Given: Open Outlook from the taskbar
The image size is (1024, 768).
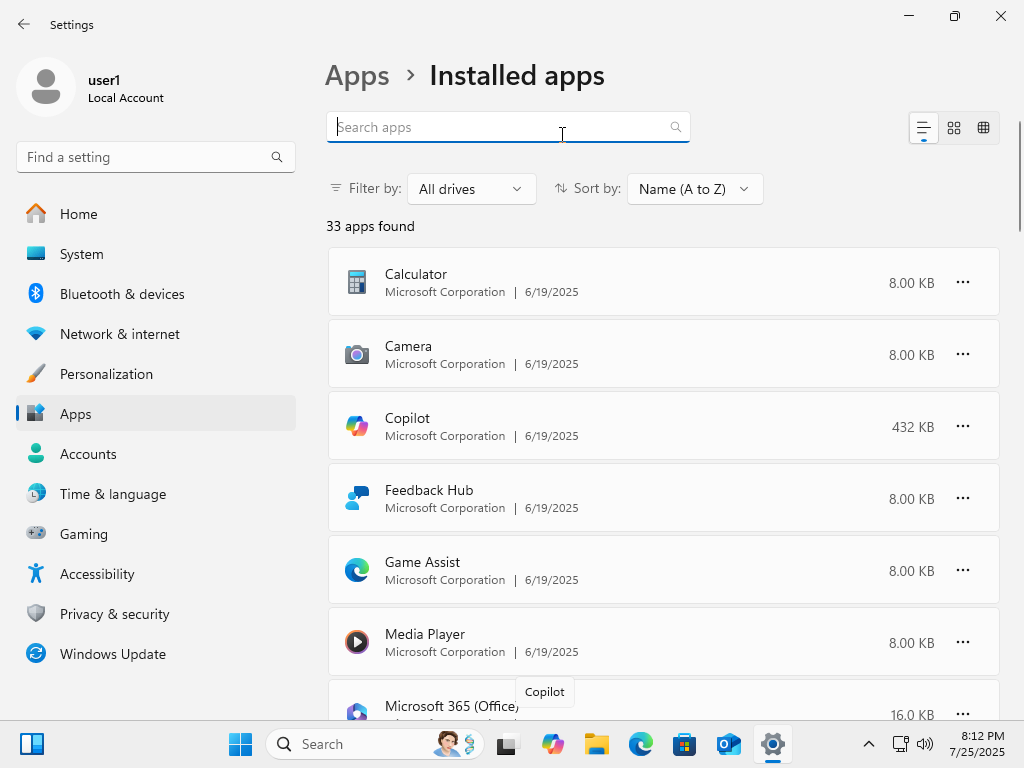Looking at the screenshot, I should [728, 744].
